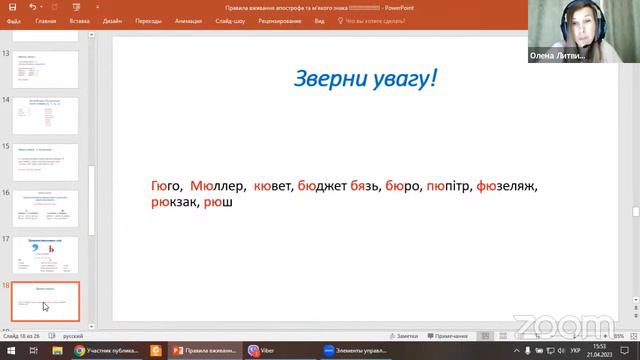
Task: Click the 'русский' language indicator
Action: click(x=73, y=336)
